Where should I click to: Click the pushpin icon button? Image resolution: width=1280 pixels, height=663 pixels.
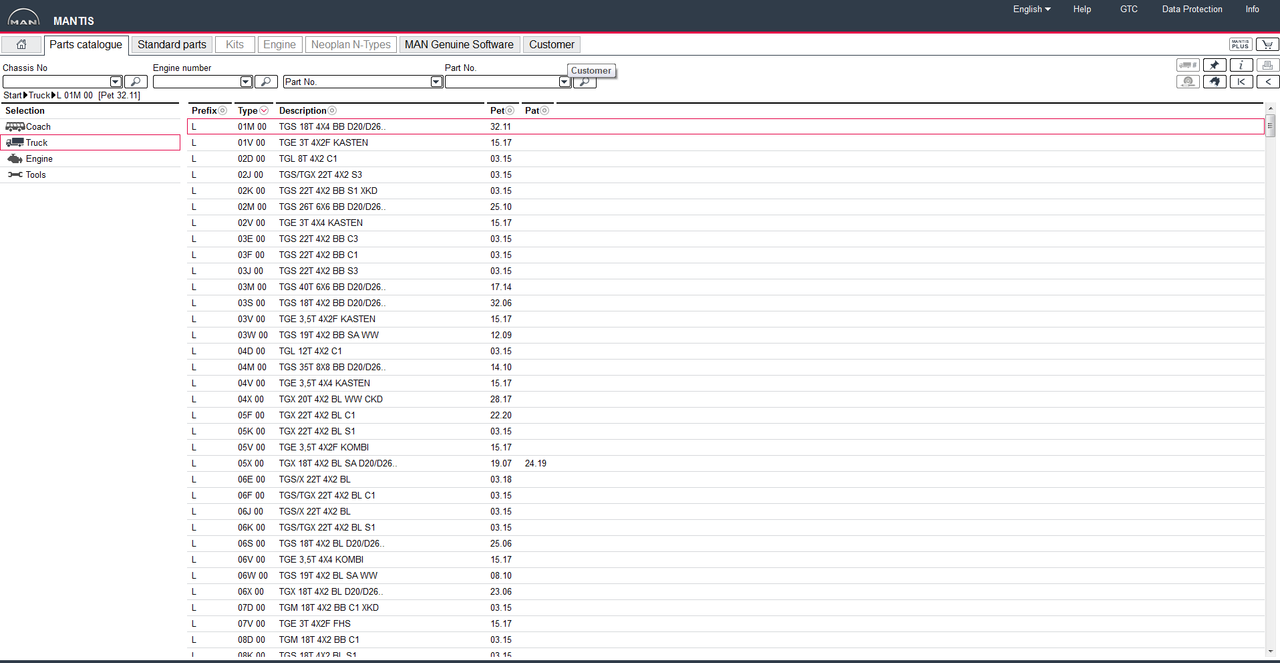tap(1214, 65)
